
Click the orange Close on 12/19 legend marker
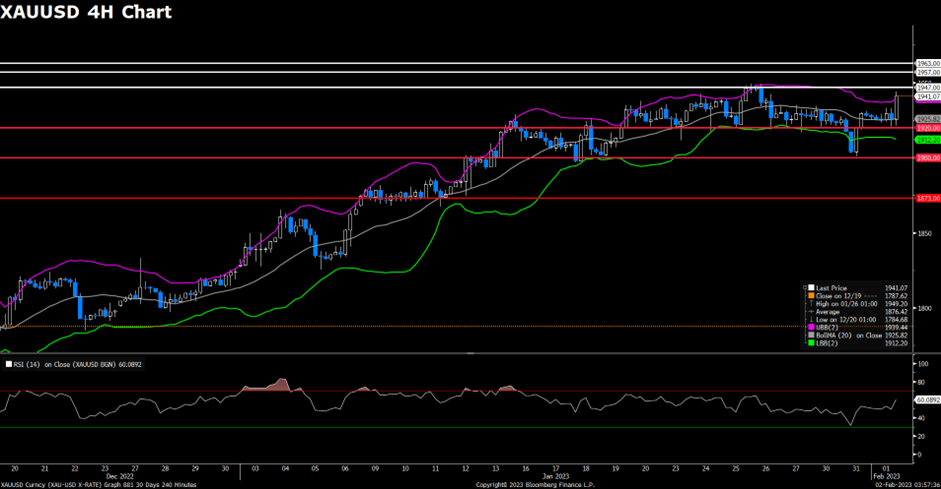(811, 295)
